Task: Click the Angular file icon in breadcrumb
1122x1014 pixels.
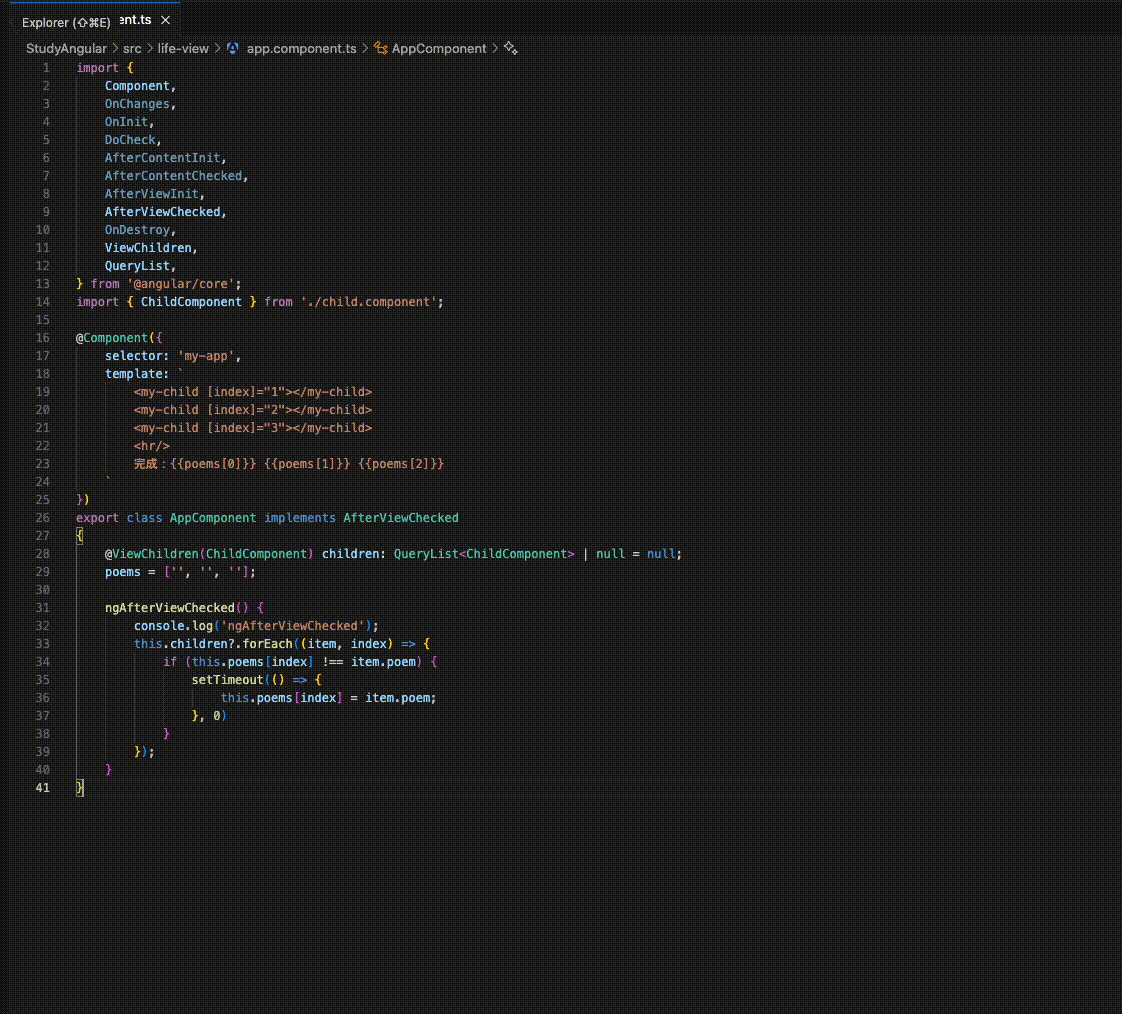Action: (x=233, y=48)
